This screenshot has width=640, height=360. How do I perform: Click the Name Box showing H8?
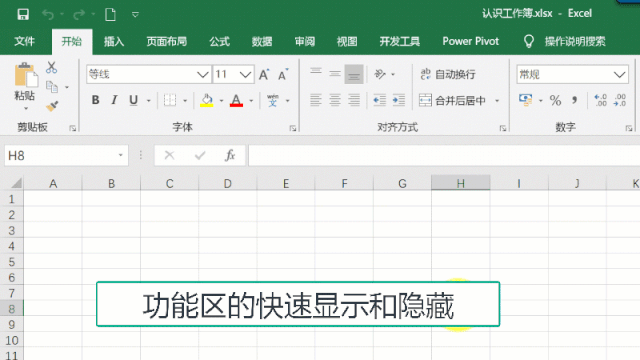[x=67, y=156]
